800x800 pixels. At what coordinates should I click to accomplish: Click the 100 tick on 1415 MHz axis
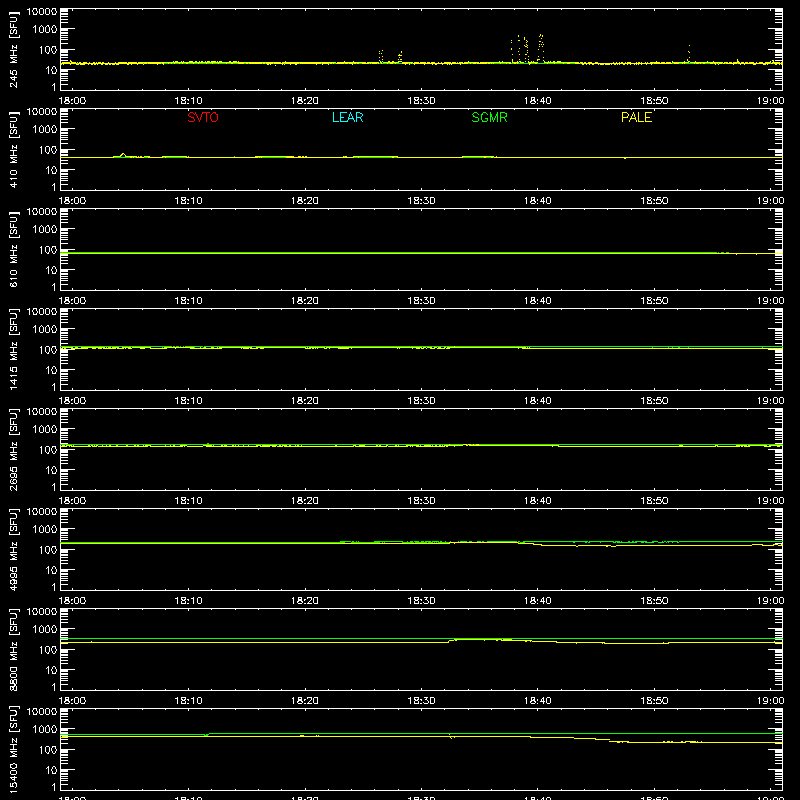tap(48, 350)
